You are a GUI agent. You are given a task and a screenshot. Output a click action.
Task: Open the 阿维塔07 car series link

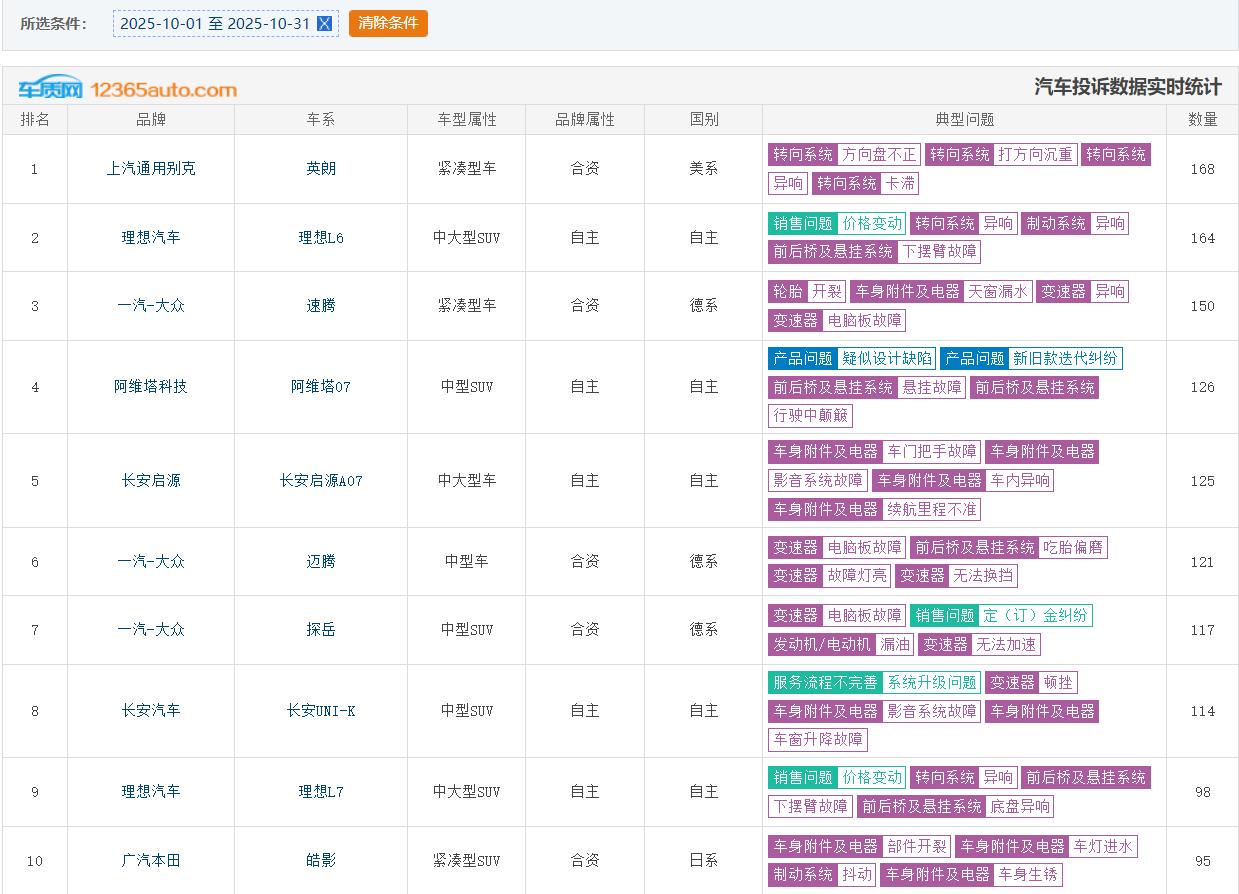321,387
